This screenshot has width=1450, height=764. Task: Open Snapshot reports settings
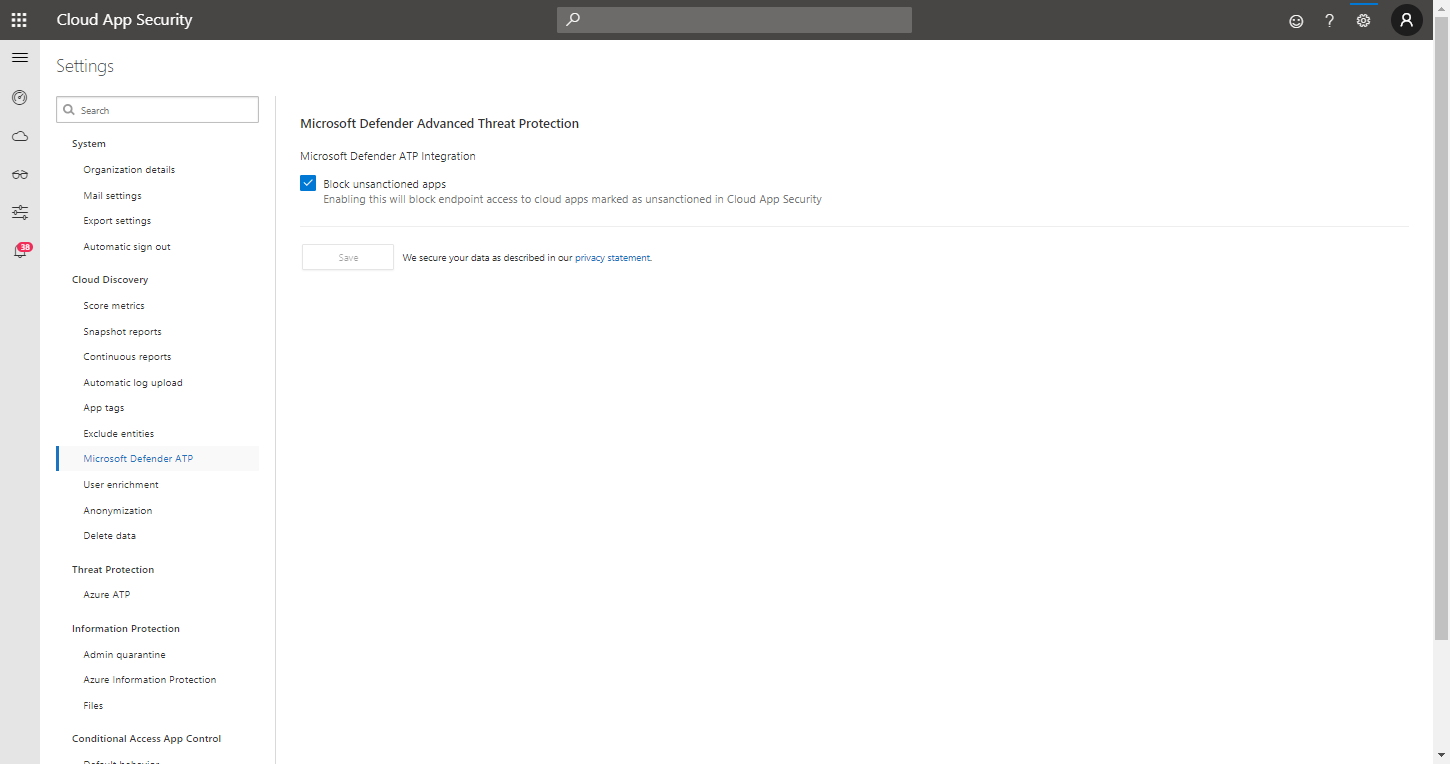[122, 332]
